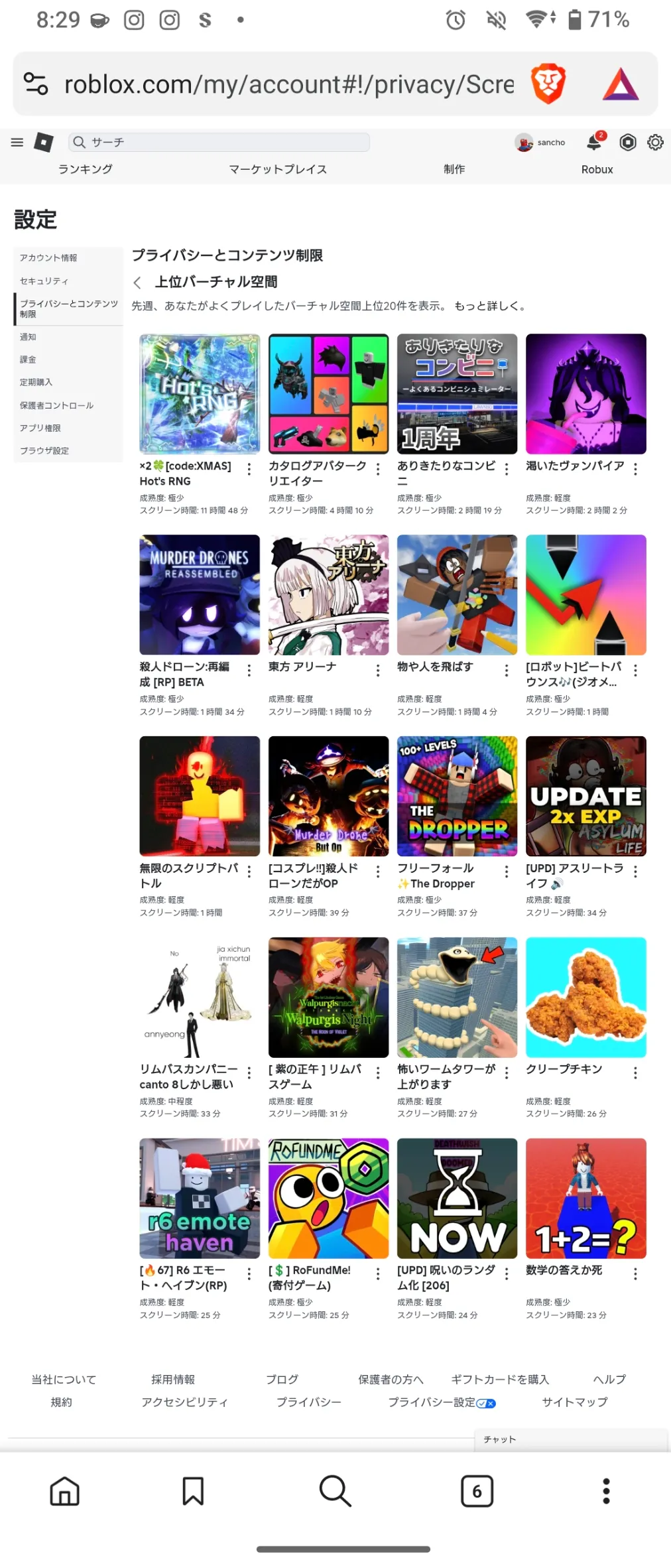This screenshot has width=671, height=1568.
Task: Open options menu for 渇いたヴァンパイア
Action: (x=635, y=469)
